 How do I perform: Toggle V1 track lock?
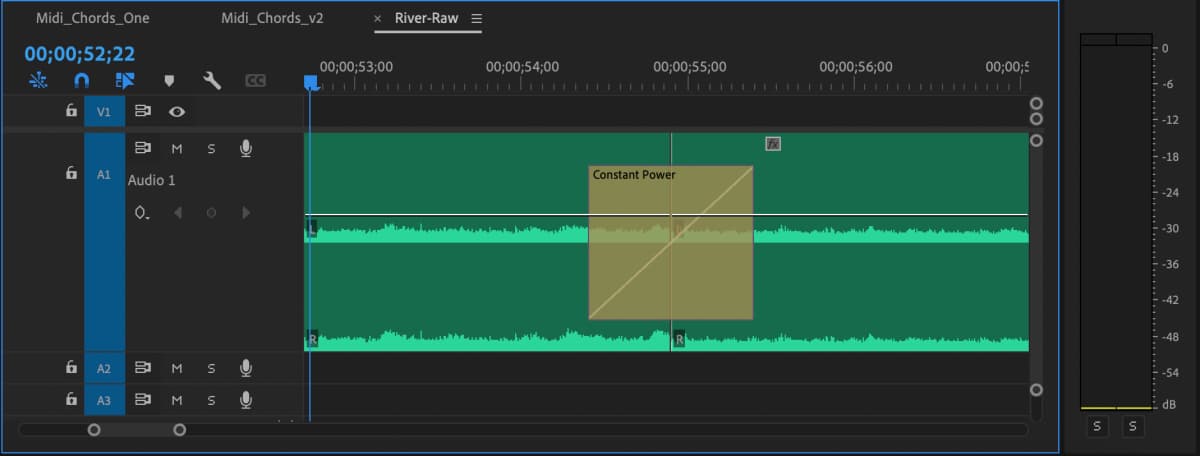click(x=71, y=111)
